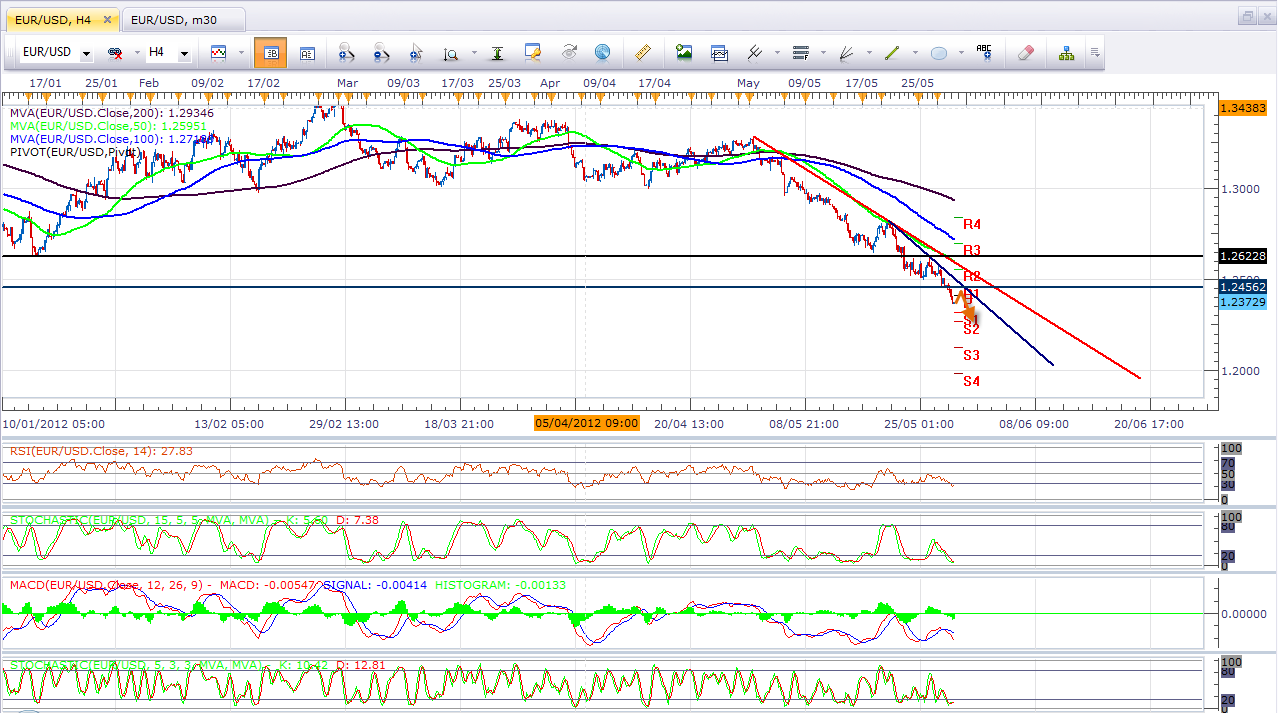This screenshot has width=1278, height=713.
Task: Click the ABC add text label tool
Action: (x=984, y=52)
